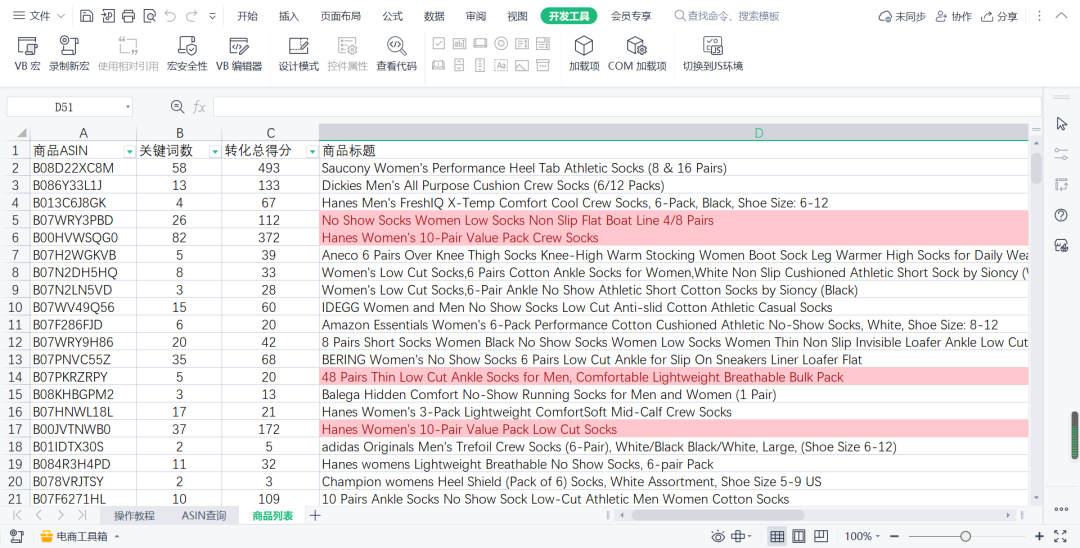Save the workbook with save icon
The image size is (1080, 548).
(x=87, y=16)
